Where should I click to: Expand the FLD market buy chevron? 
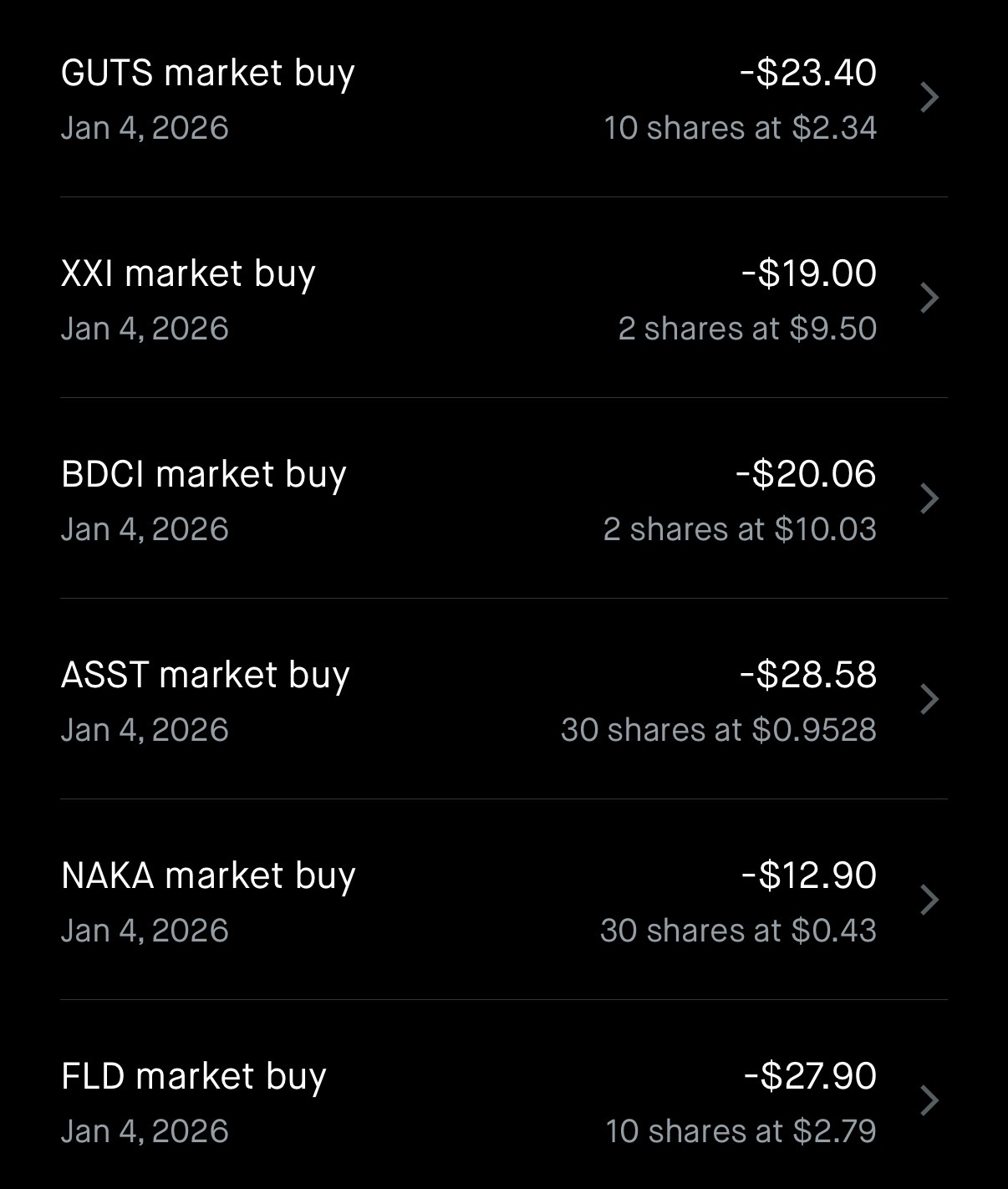pos(929,1101)
